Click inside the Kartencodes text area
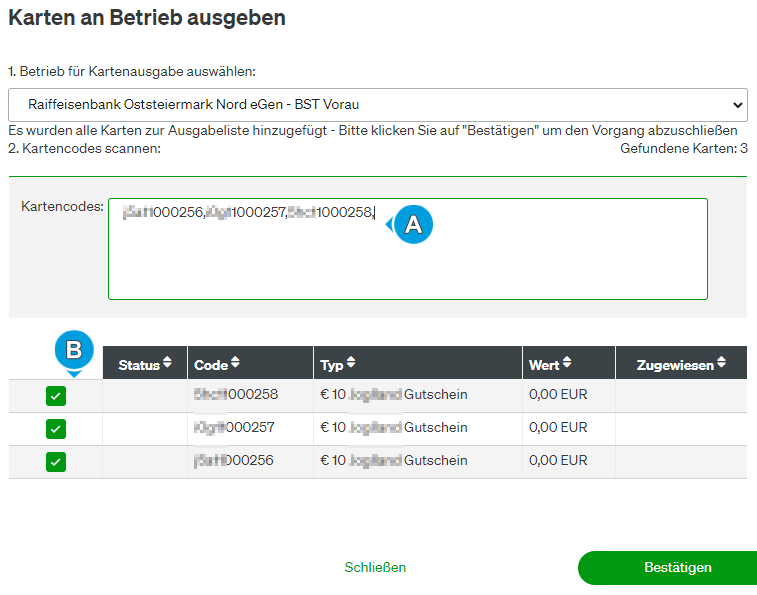 tap(408, 249)
